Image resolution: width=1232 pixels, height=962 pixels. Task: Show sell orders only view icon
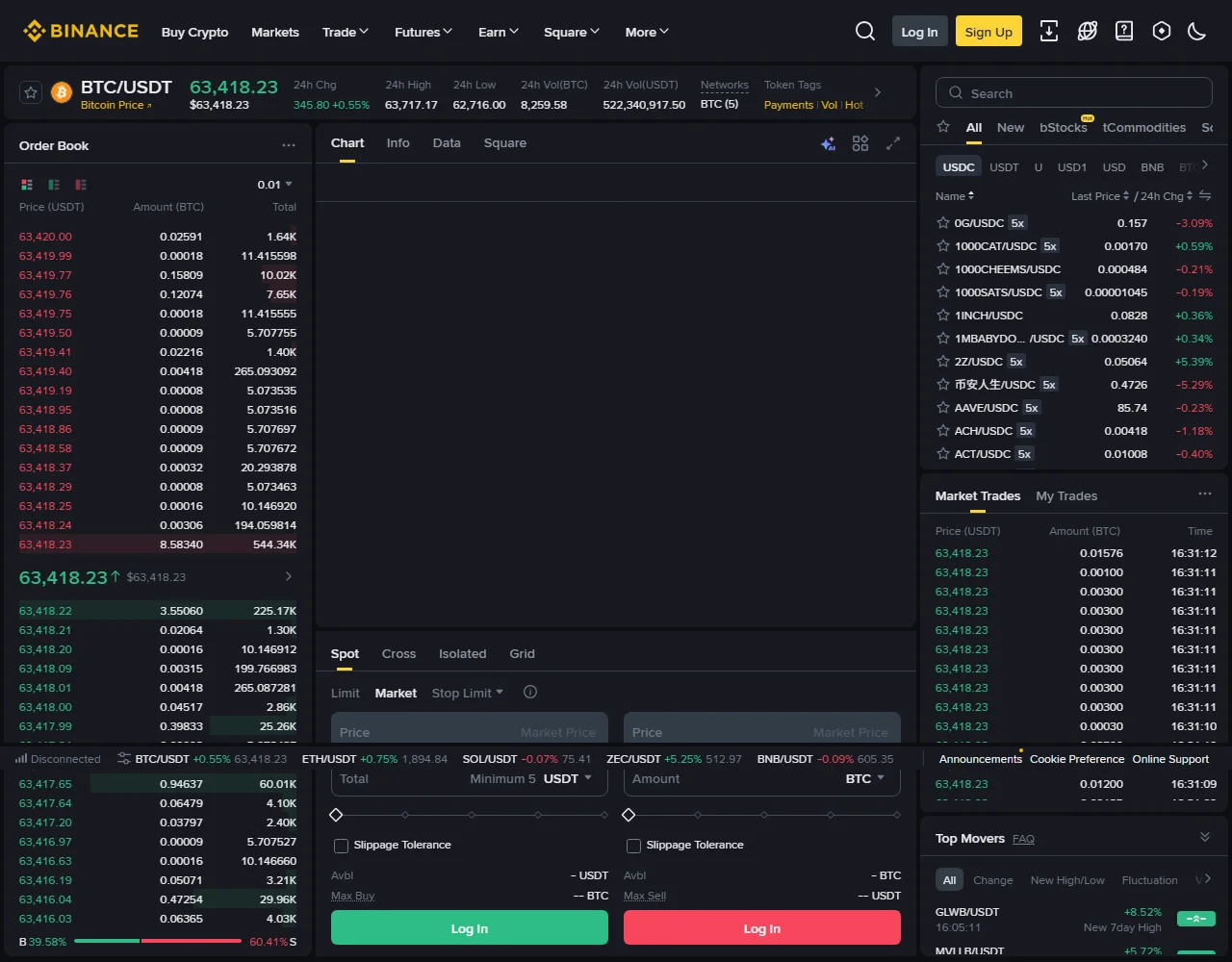pyautogui.click(x=81, y=185)
